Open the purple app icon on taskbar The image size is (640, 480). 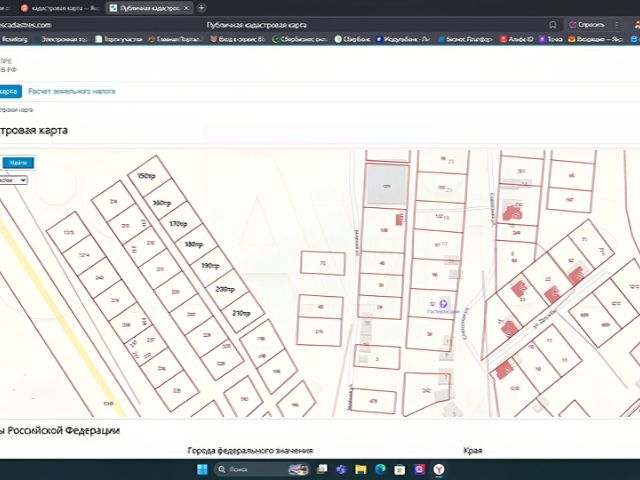(419, 469)
